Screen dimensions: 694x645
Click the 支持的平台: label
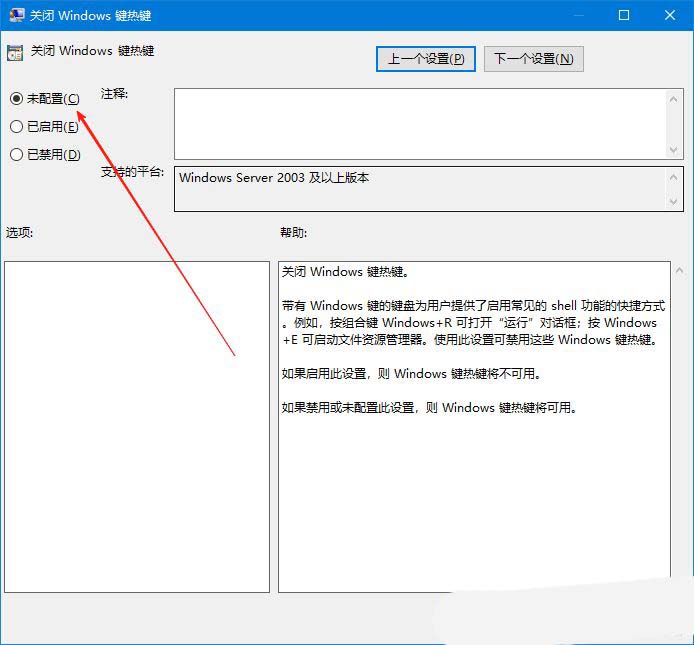(x=132, y=172)
